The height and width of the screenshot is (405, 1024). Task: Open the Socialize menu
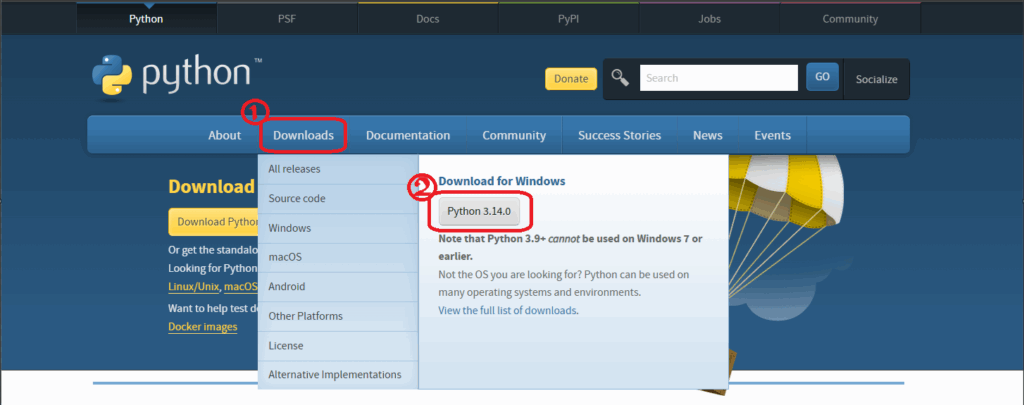pos(876,79)
